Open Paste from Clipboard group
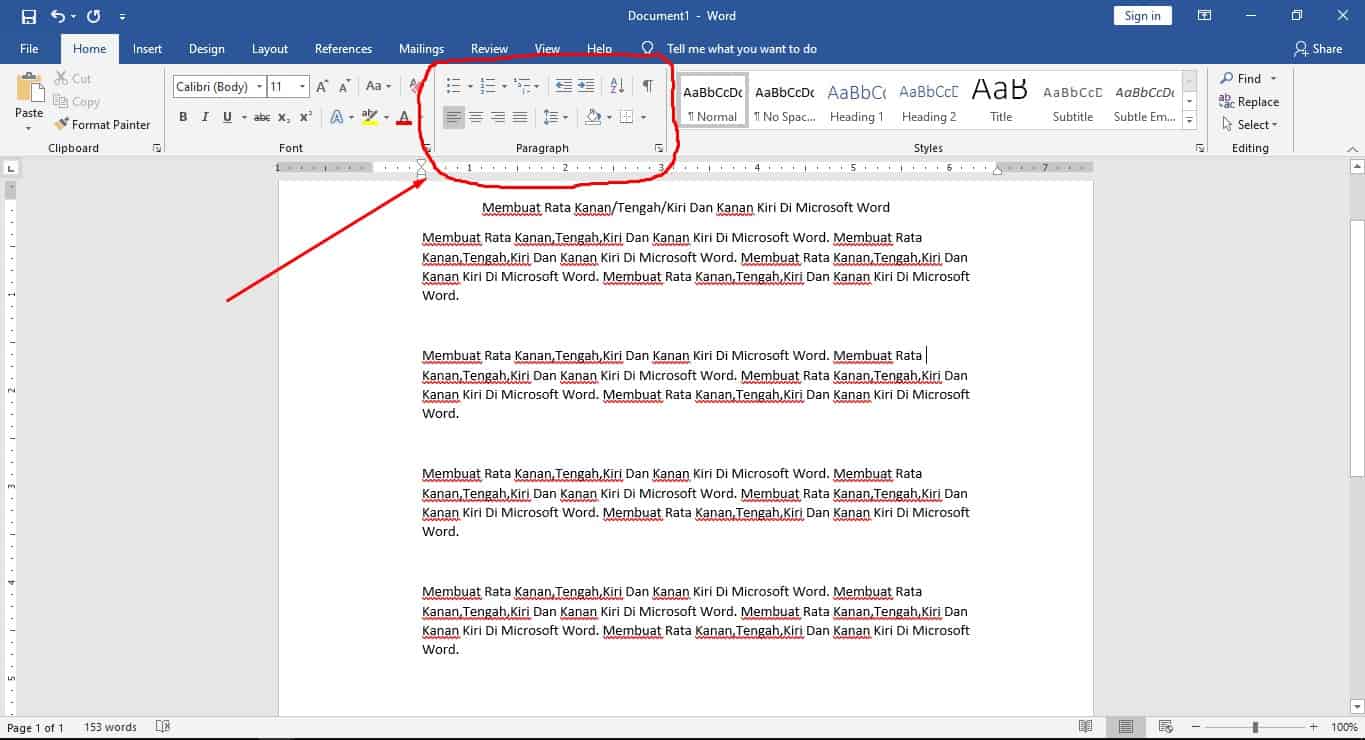This screenshot has width=1365, height=740. pyautogui.click(x=29, y=101)
